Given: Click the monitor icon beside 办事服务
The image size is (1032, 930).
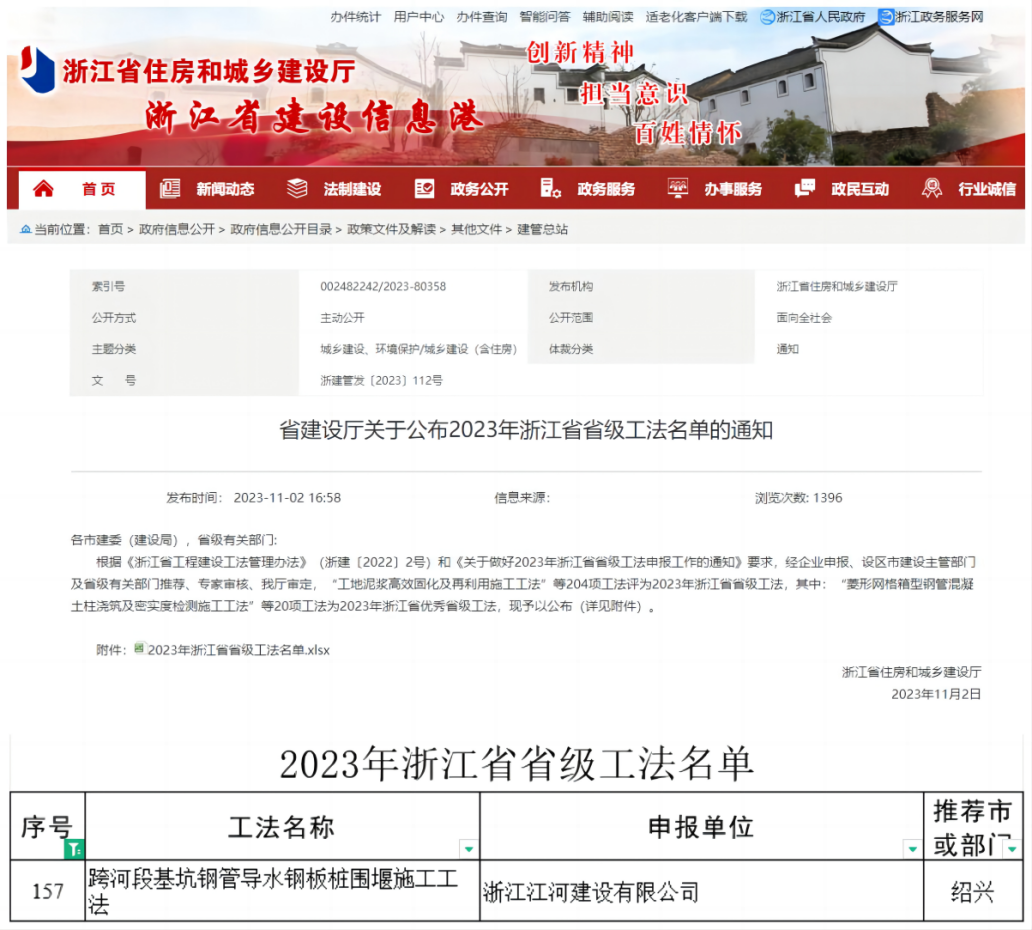Looking at the screenshot, I should pyautogui.click(x=678, y=189).
